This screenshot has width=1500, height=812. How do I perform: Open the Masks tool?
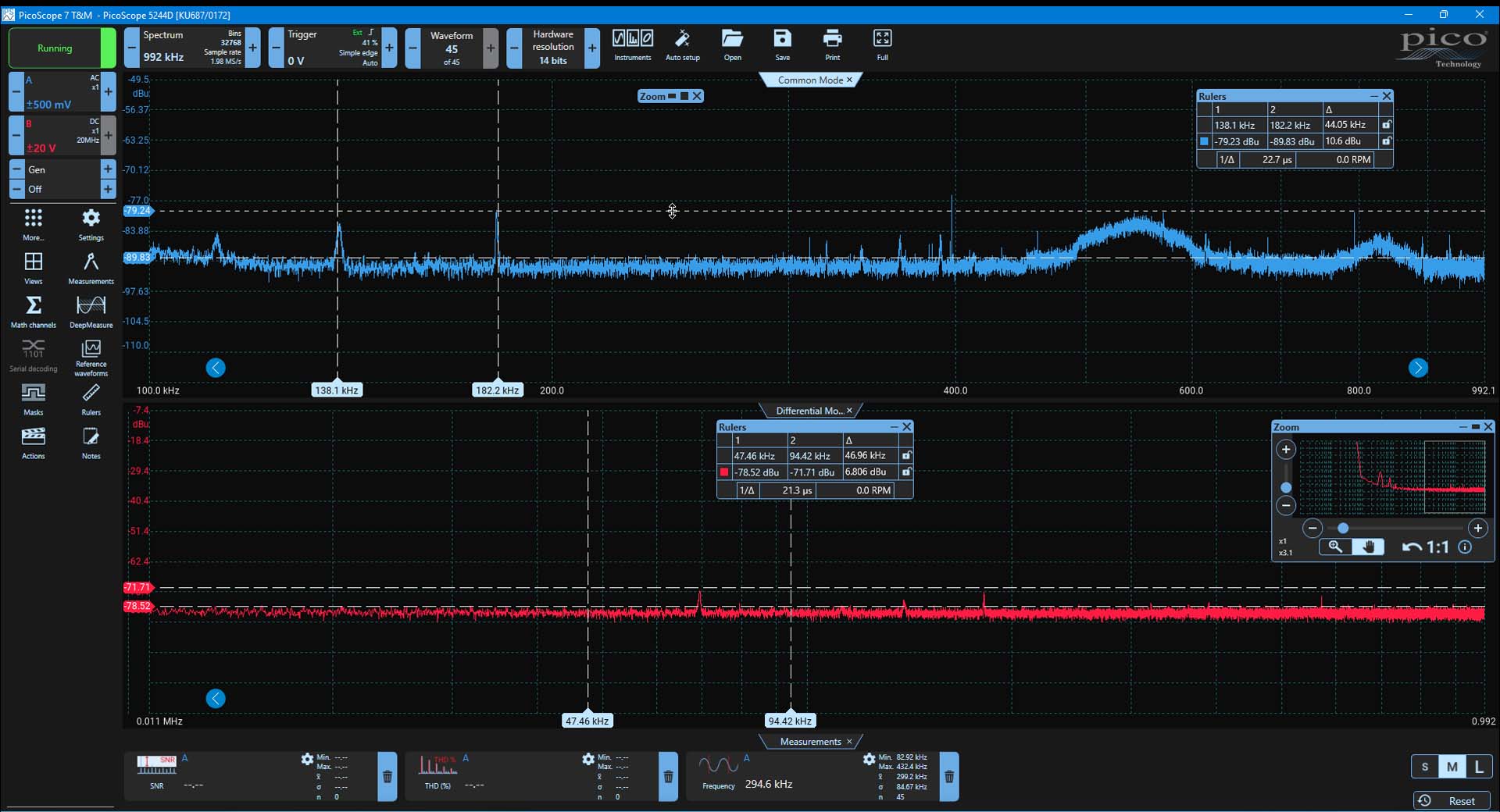point(33,399)
